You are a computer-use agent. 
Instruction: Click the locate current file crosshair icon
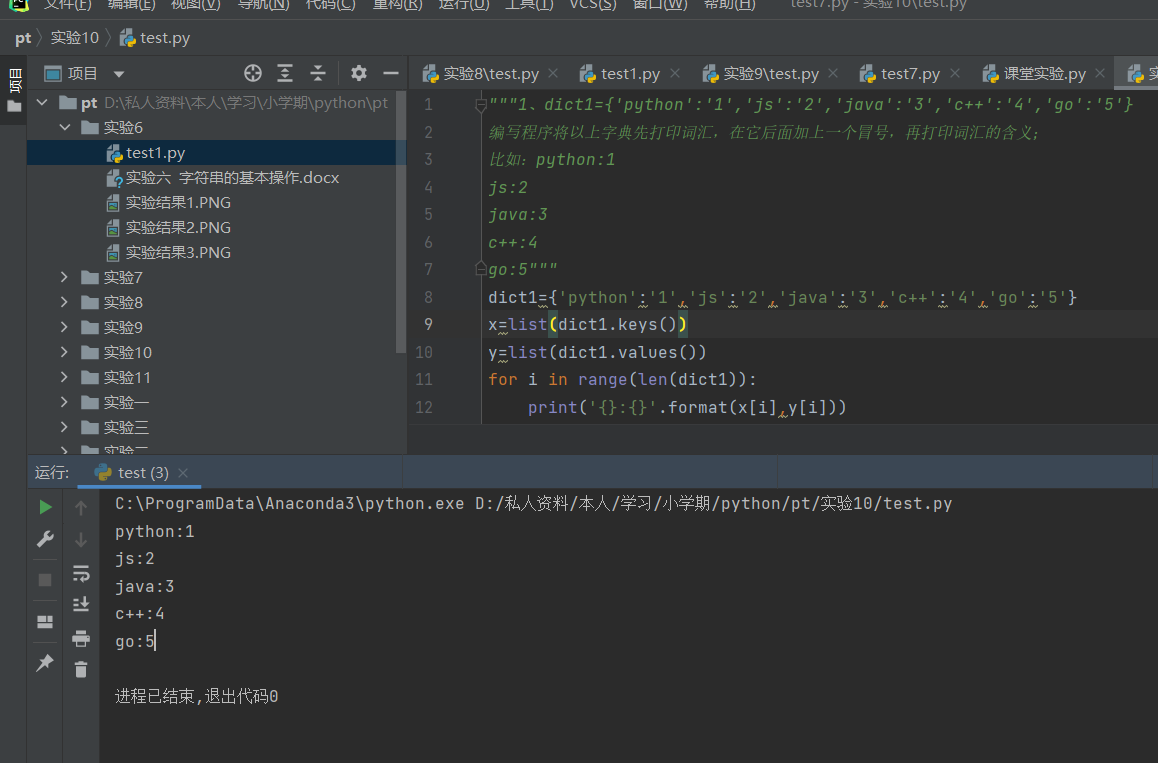[253, 73]
